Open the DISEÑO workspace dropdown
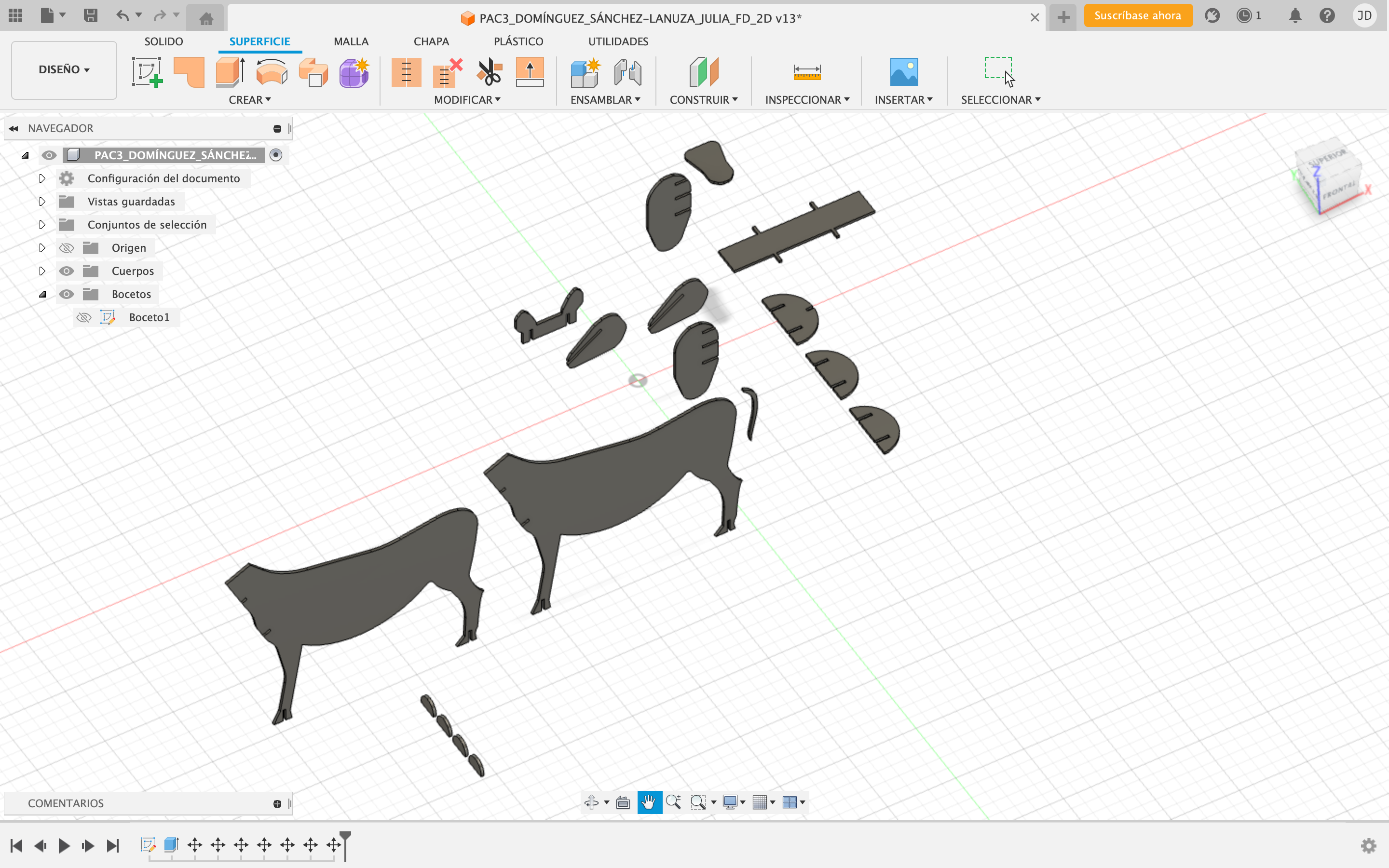Screen dimensions: 1389x868 click(64, 69)
